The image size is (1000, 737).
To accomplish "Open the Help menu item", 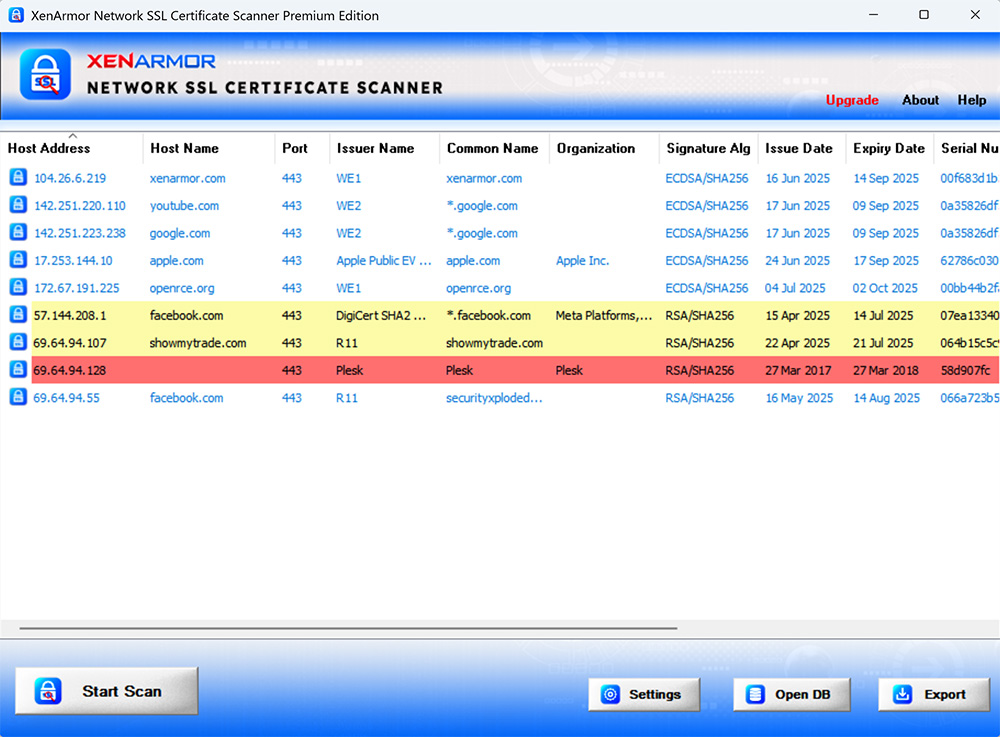I will pyautogui.click(x=971, y=100).
